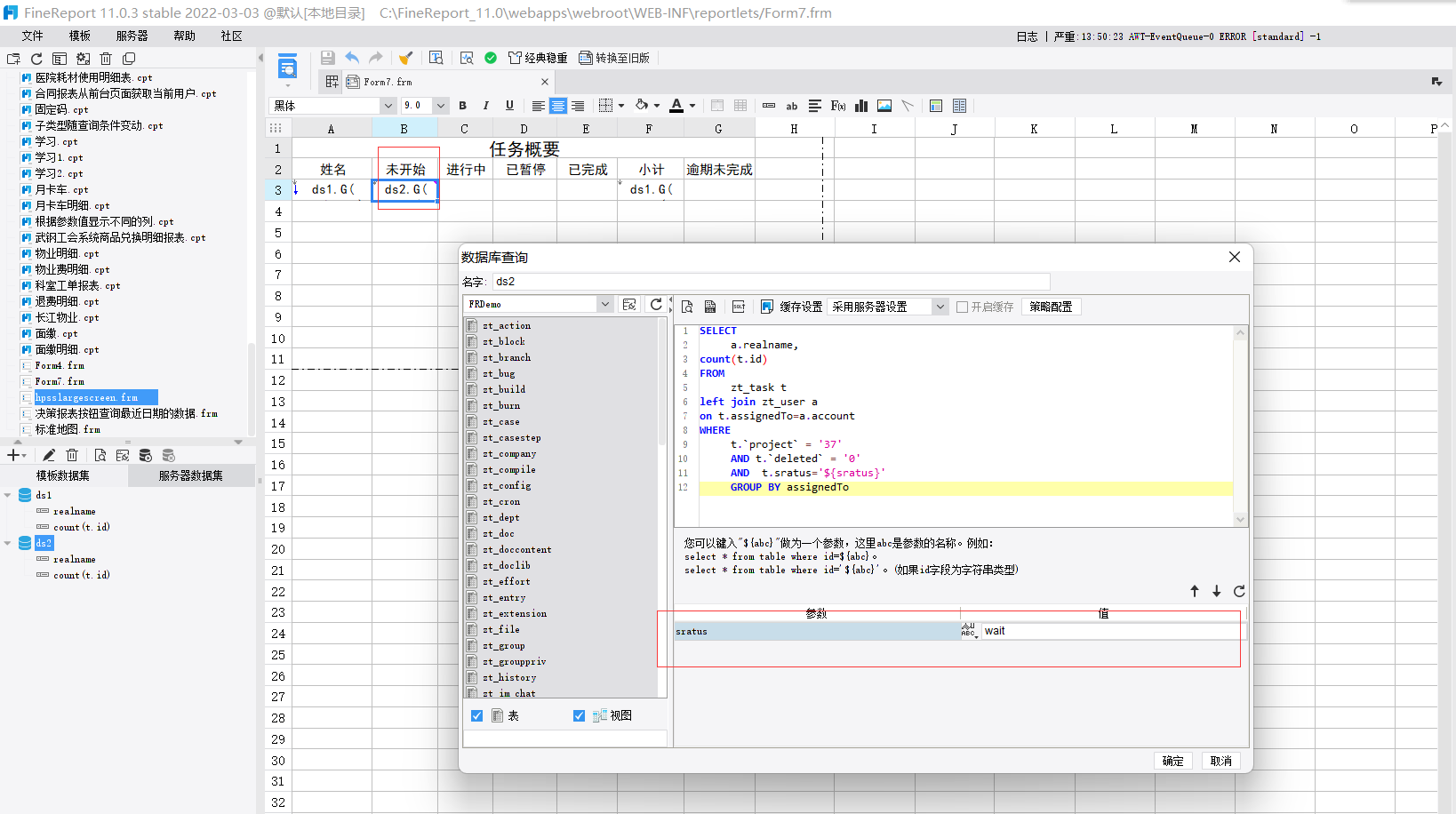This screenshot has height=814, width=1456.
Task: Click the save template icon
Action: pos(328,58)
